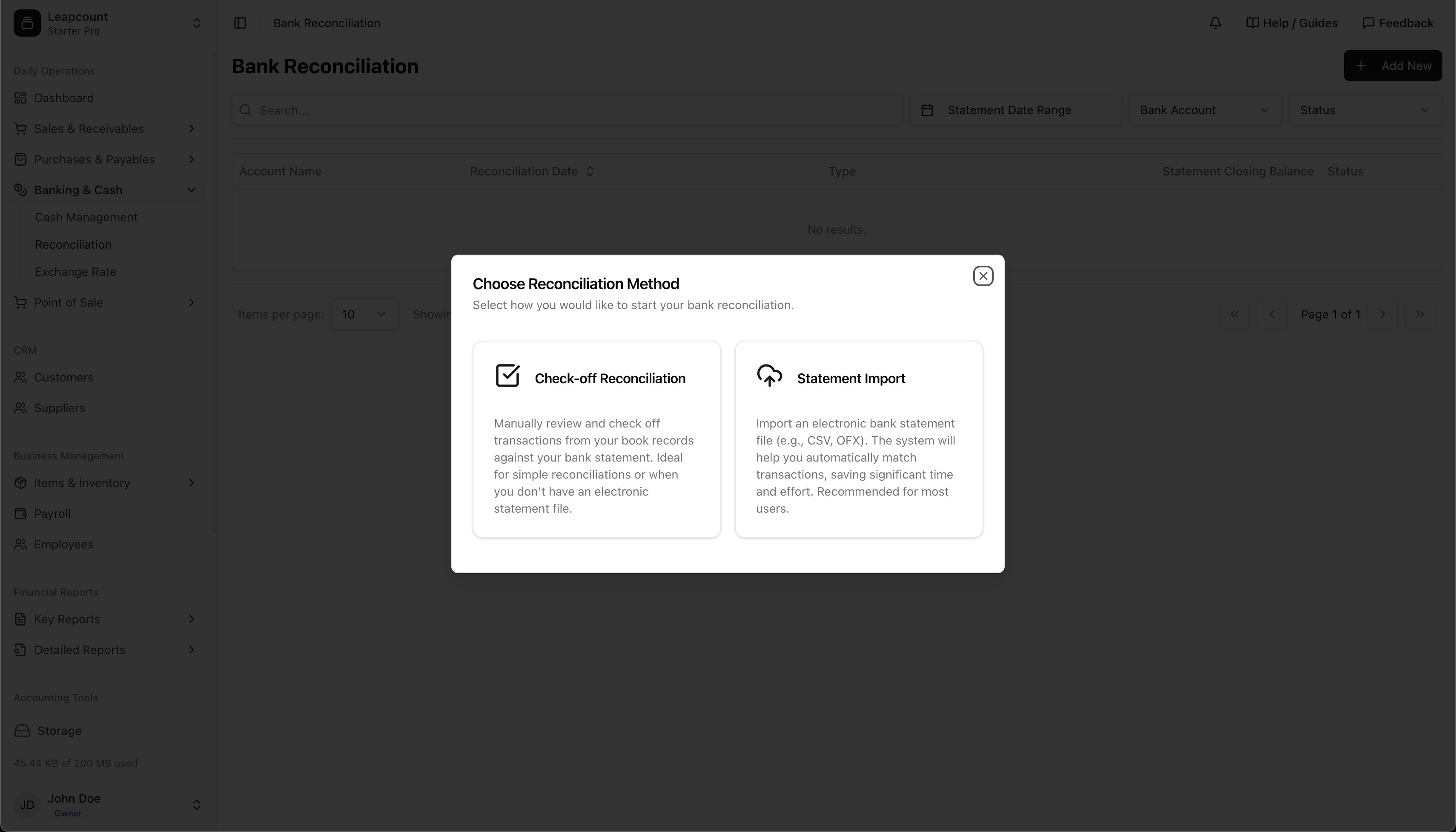Click the Statement Closing Balance header

[x=1237, y=172]
